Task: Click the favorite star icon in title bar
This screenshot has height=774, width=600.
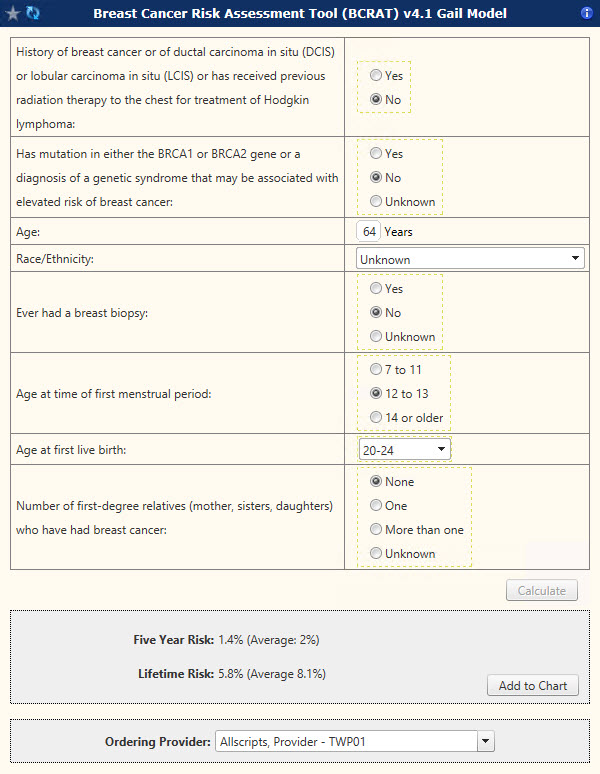Action: pyautogui.click(x=13, y=13)
